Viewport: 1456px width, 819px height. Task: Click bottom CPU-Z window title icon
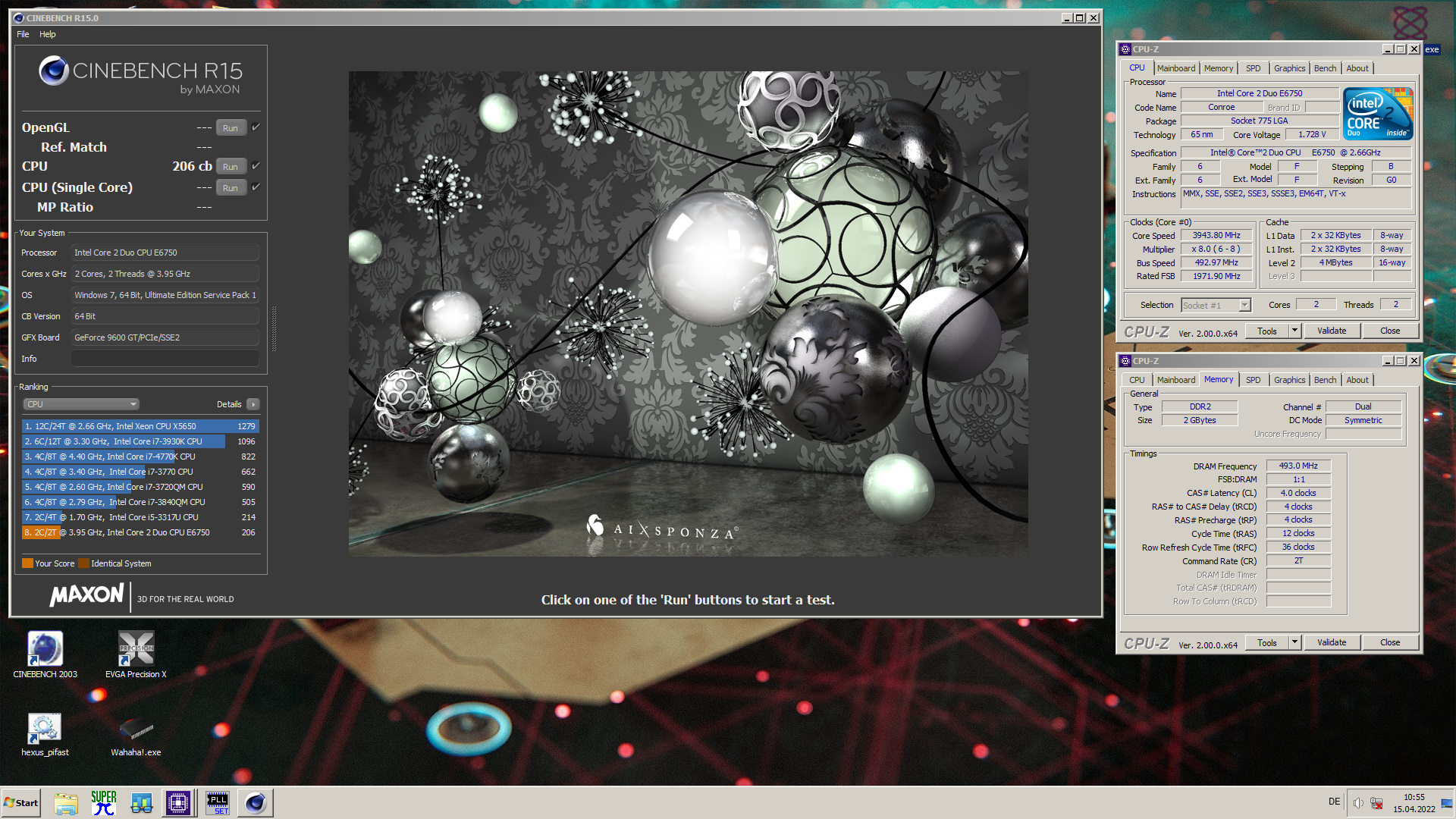(x=1125, y=361)
